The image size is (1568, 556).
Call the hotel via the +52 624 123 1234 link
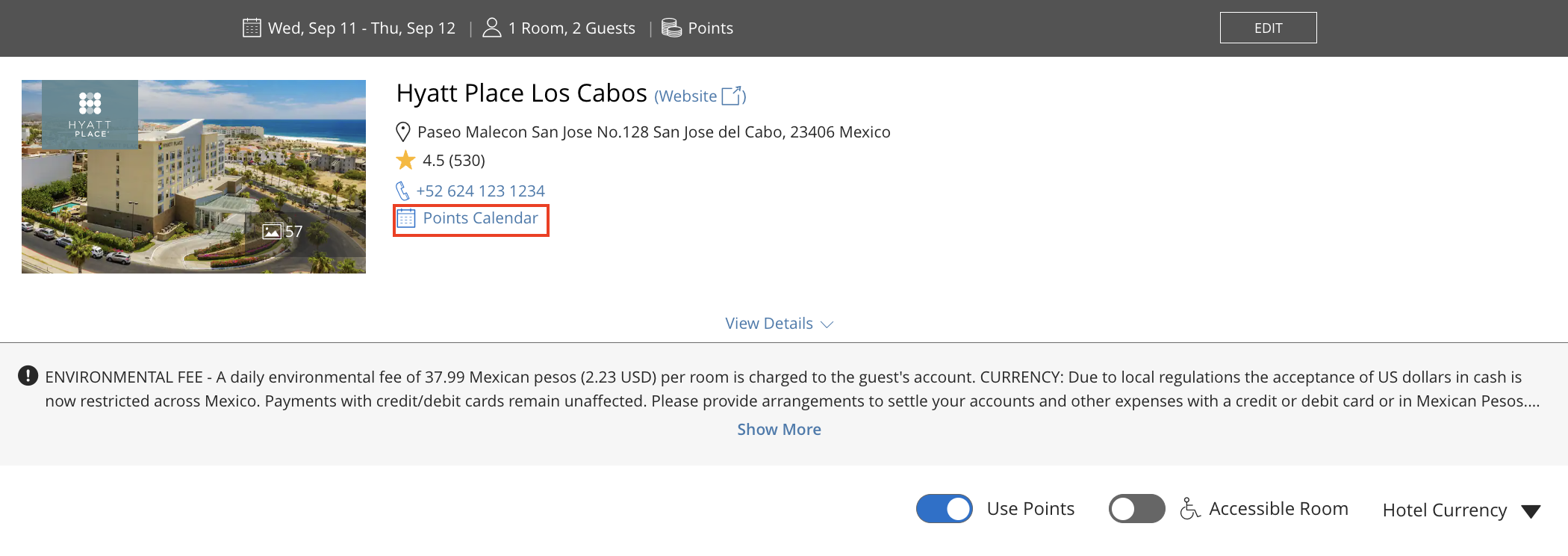(x=481, y=191)
